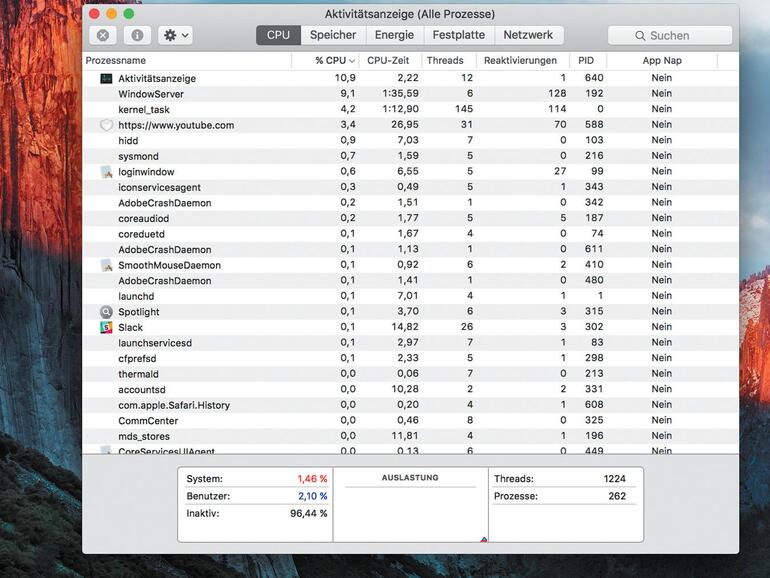Sort by Prozessname column header
Viewport: 770px width, 578px height.
188,61
